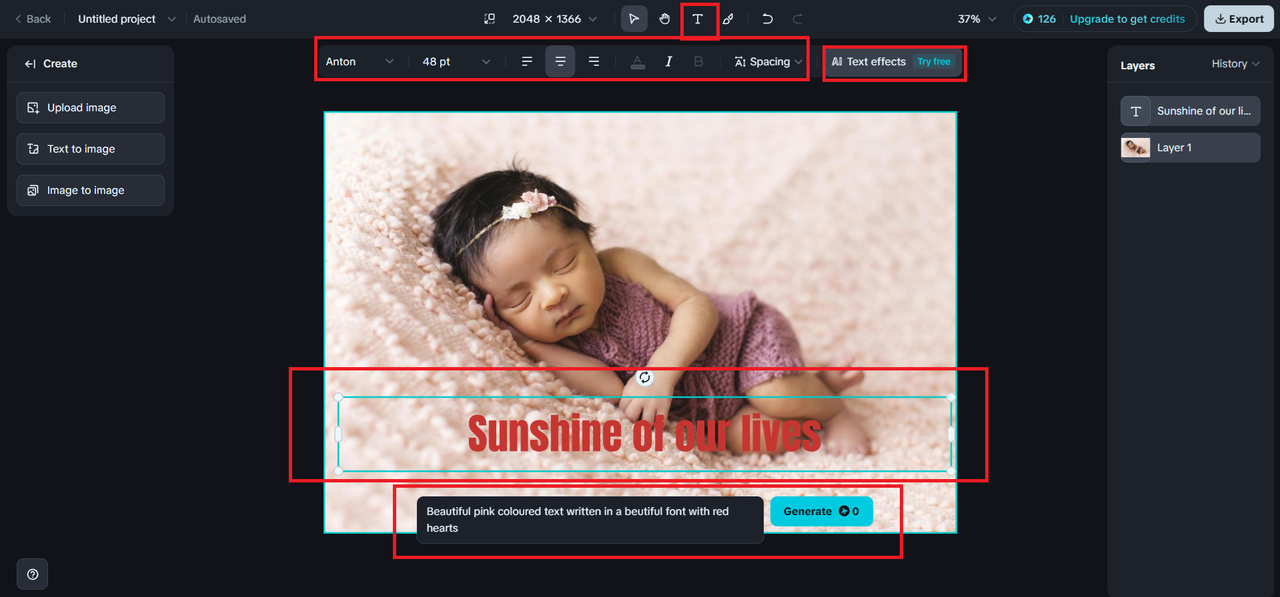Align text to the right

[594, 62]
